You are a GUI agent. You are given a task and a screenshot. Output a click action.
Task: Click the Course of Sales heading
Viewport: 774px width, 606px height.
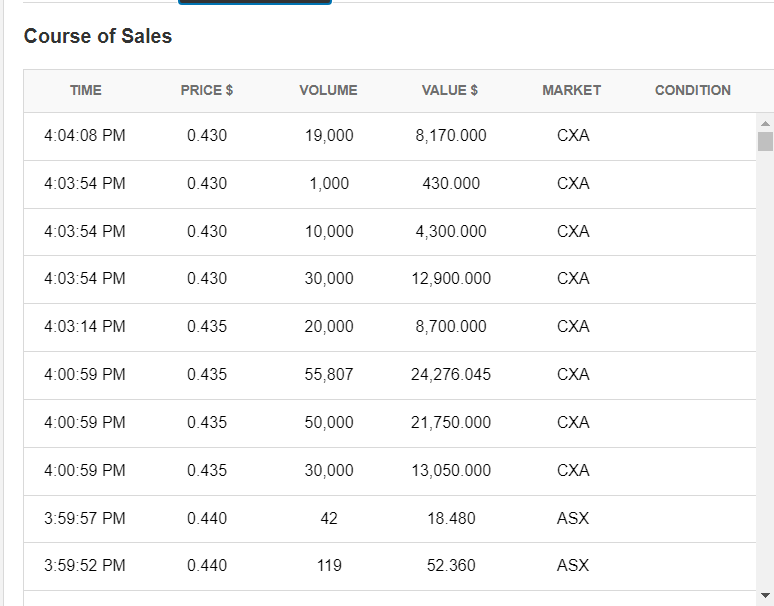tap(98, 36)
